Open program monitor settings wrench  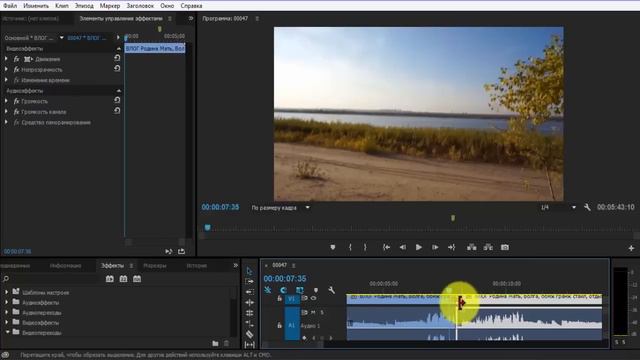pyautogui.click(x=587, y=207)
